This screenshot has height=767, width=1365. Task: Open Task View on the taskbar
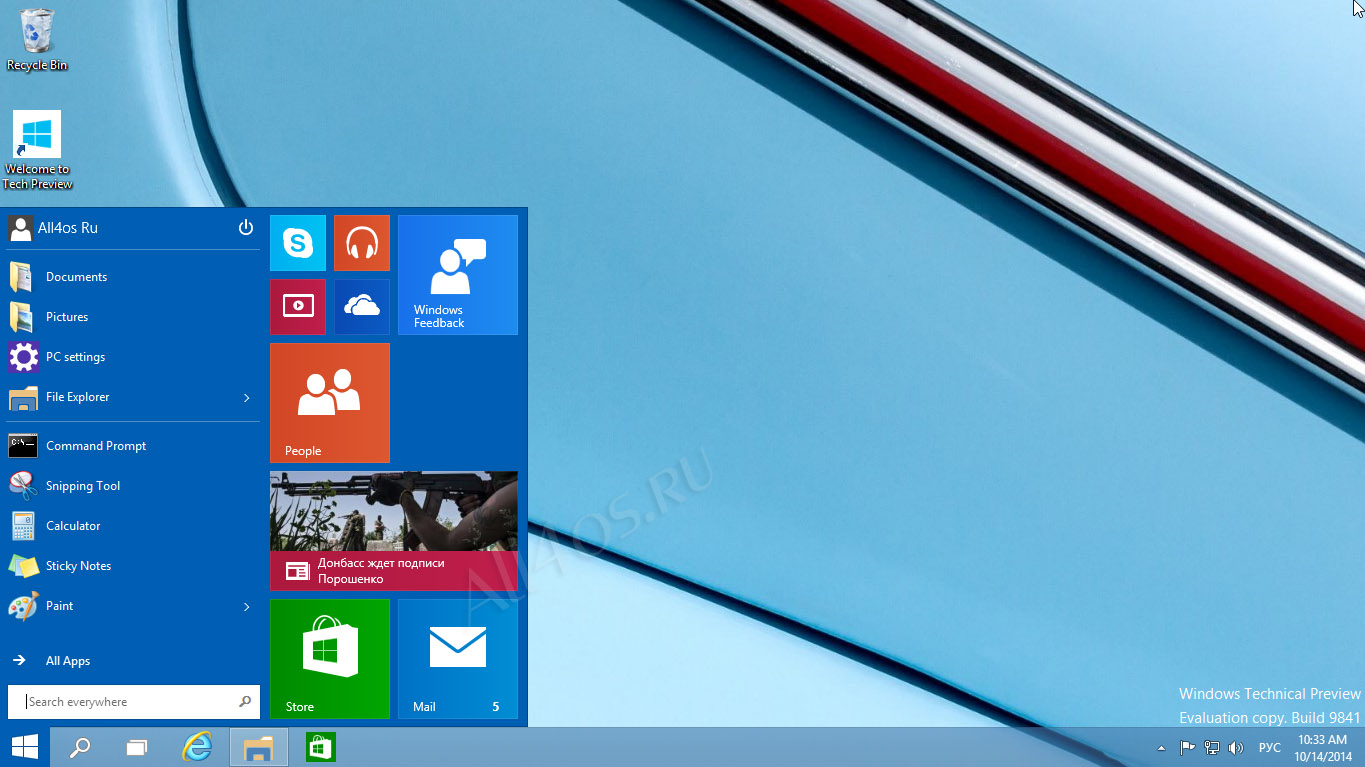coord(137,747)
